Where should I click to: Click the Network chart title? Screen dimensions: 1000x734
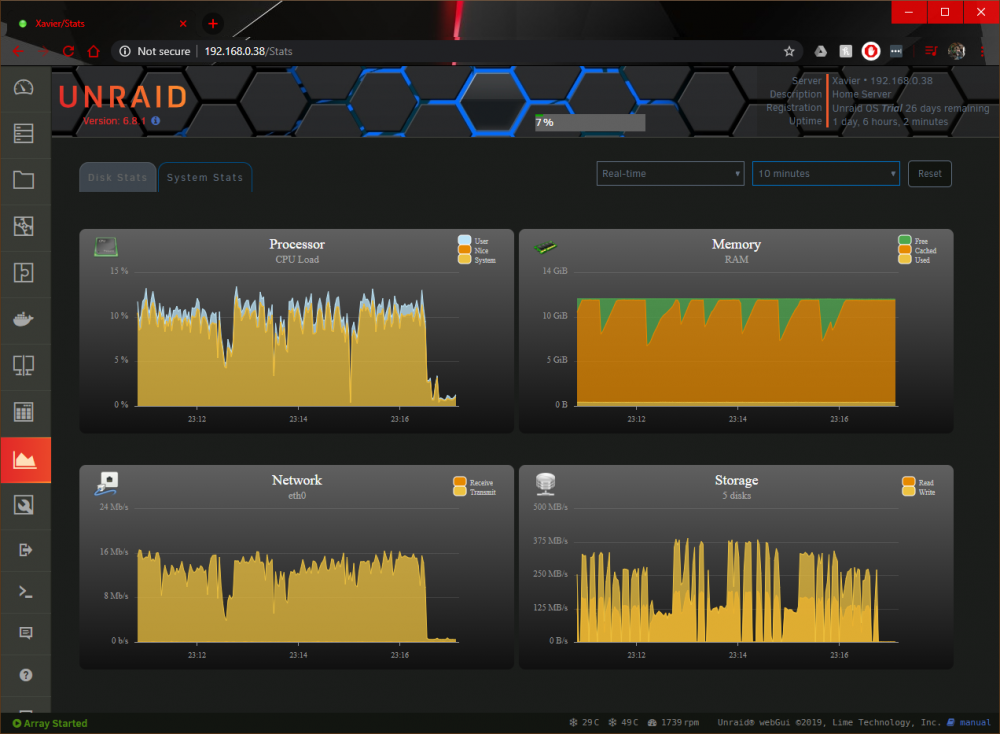tap(297, 480)
